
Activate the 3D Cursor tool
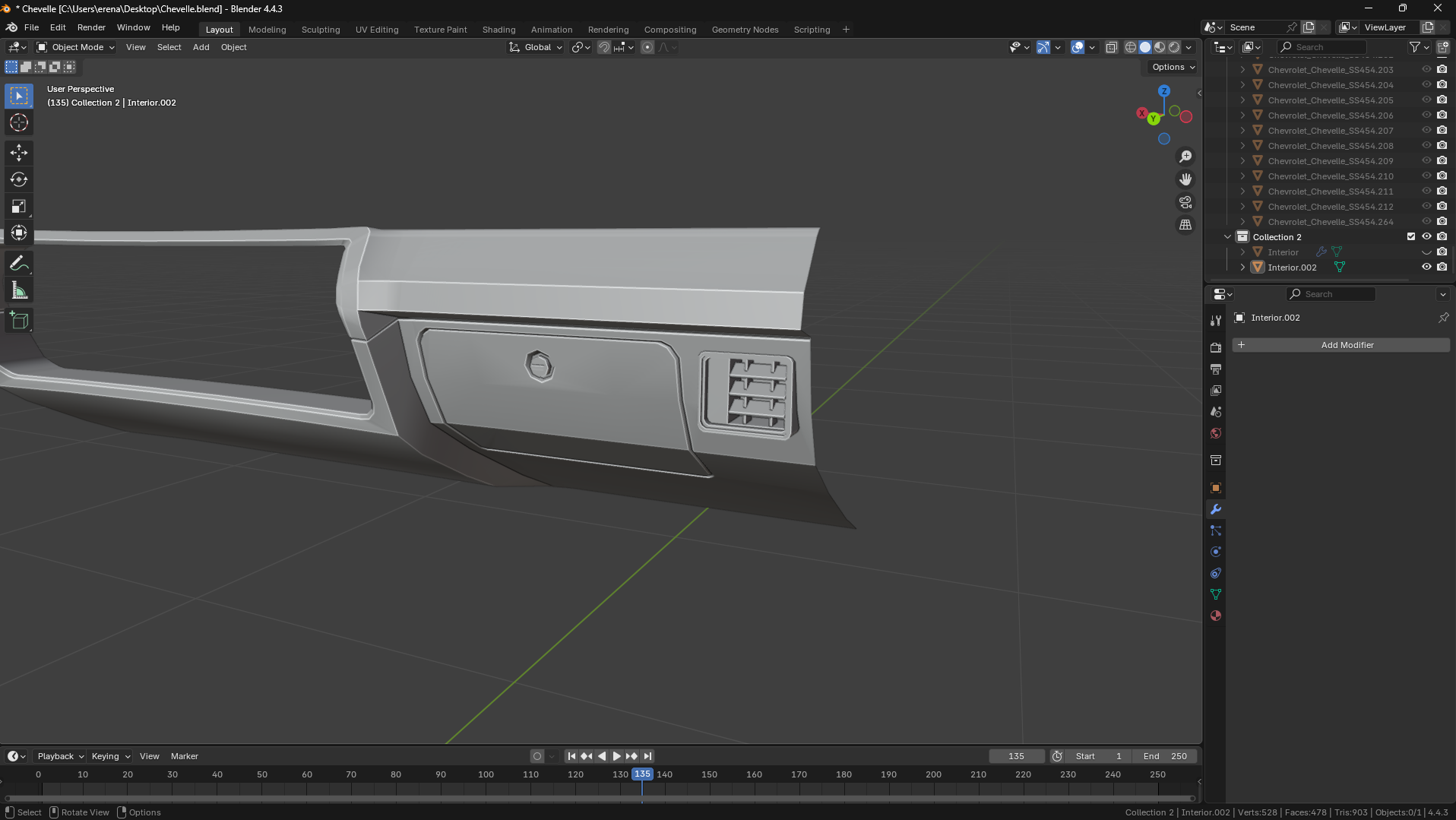coord(19,122)
